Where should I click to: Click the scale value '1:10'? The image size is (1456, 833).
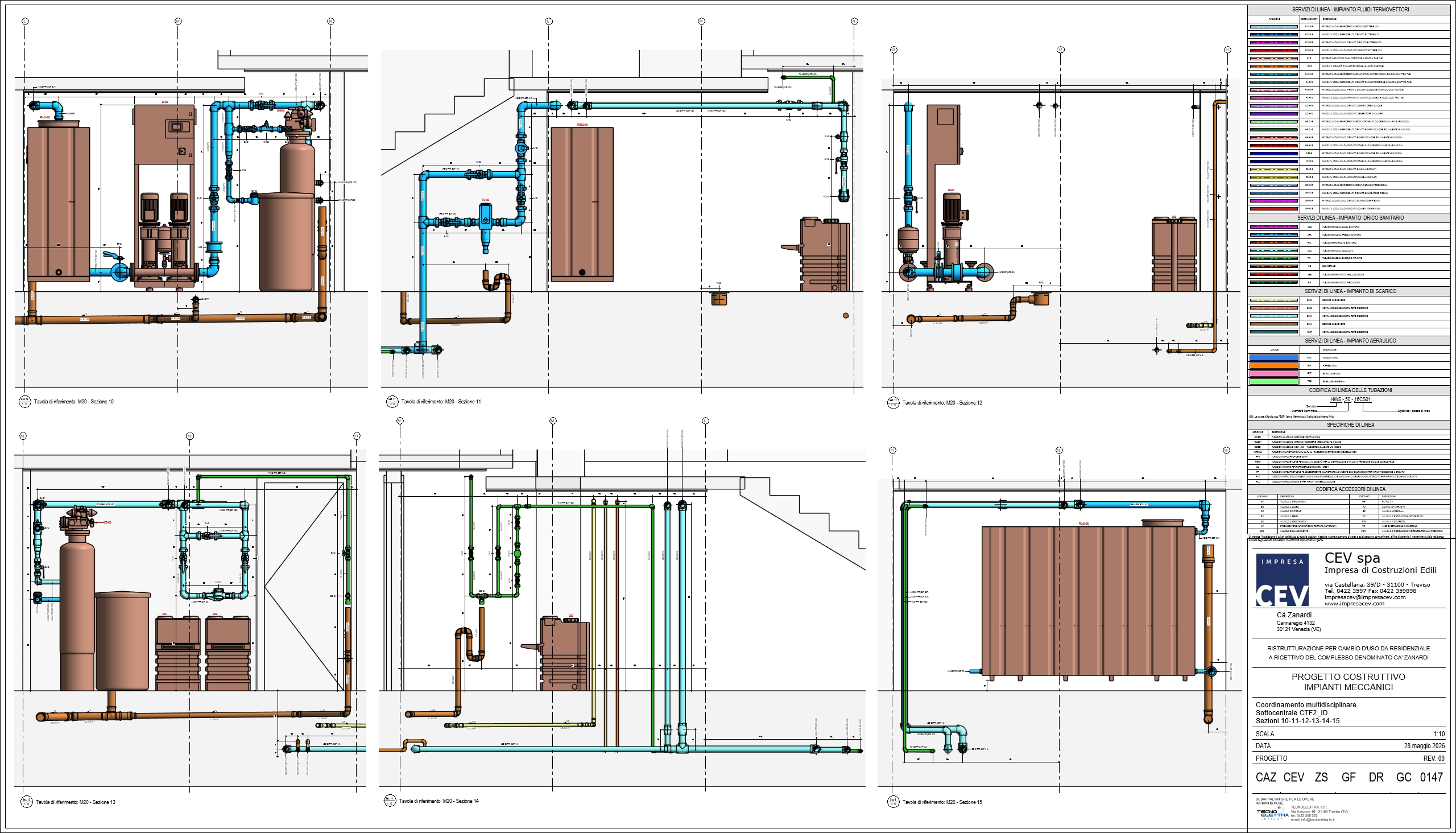tap(1439, 734)
